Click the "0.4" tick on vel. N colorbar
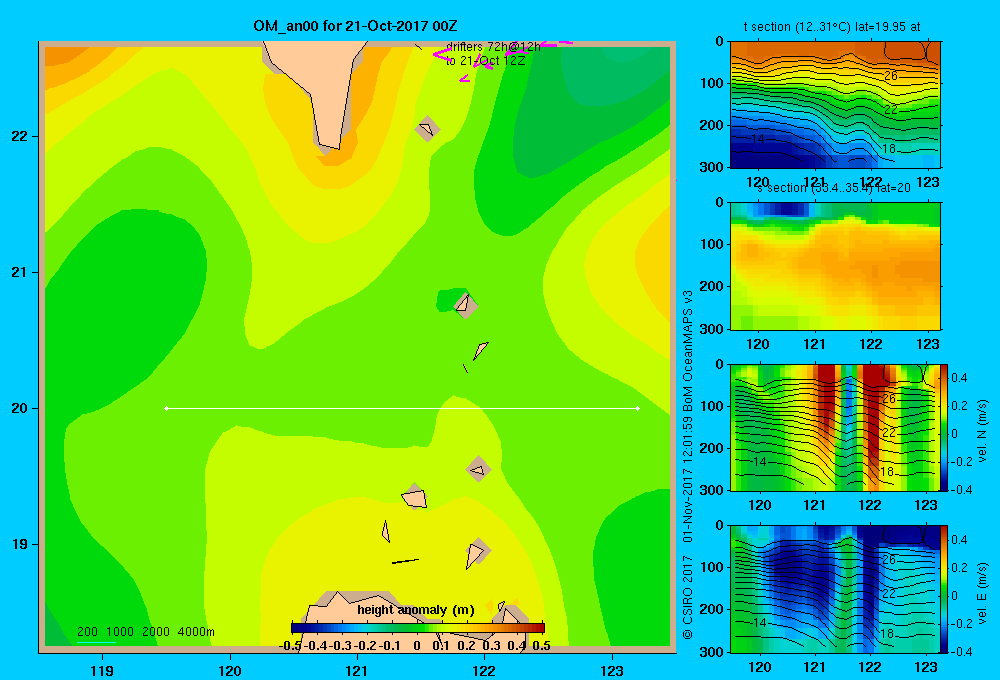1000x680 pixels. 959,378
